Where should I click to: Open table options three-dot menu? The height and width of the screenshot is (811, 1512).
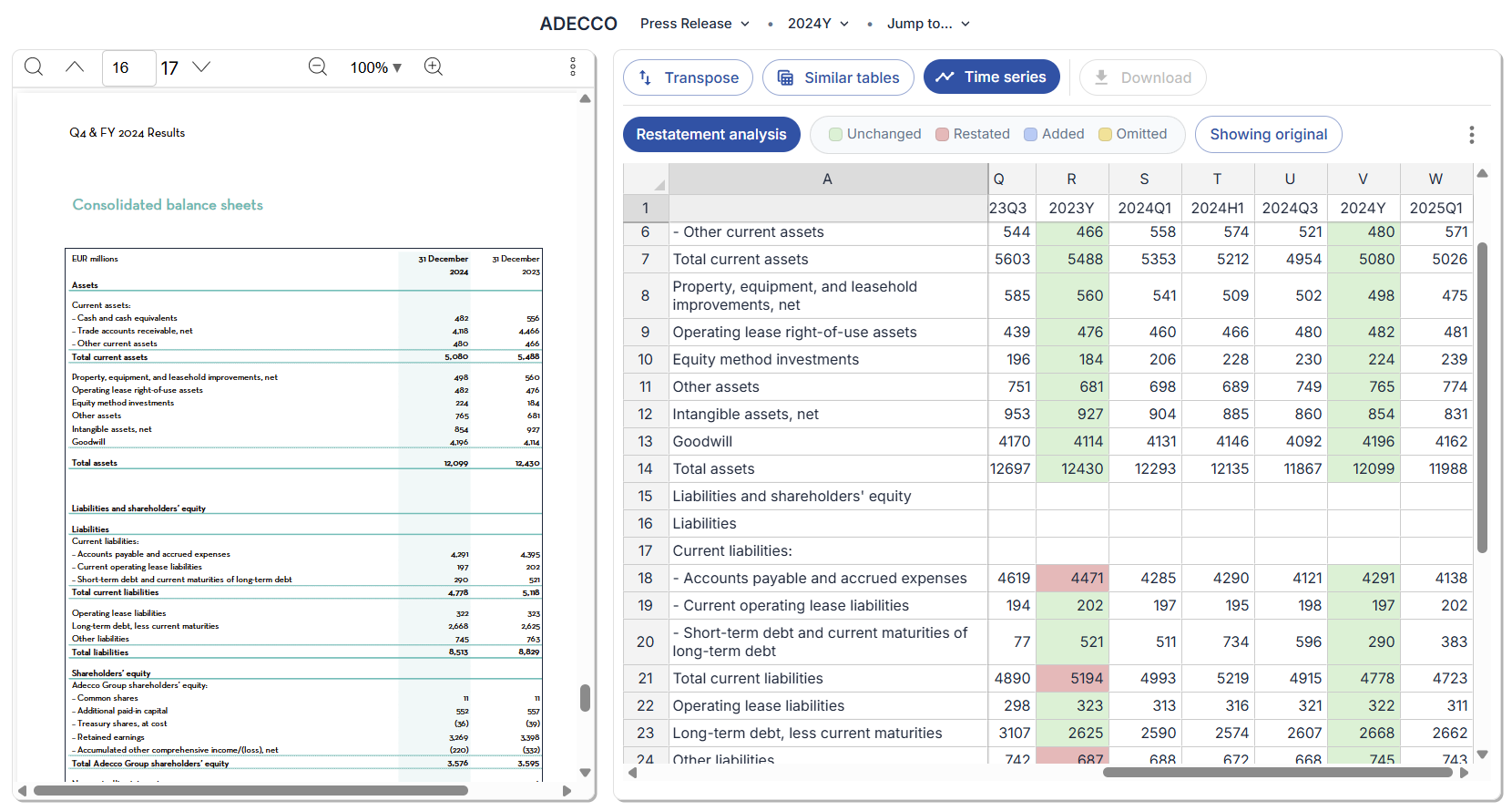tap(1471, 135)
